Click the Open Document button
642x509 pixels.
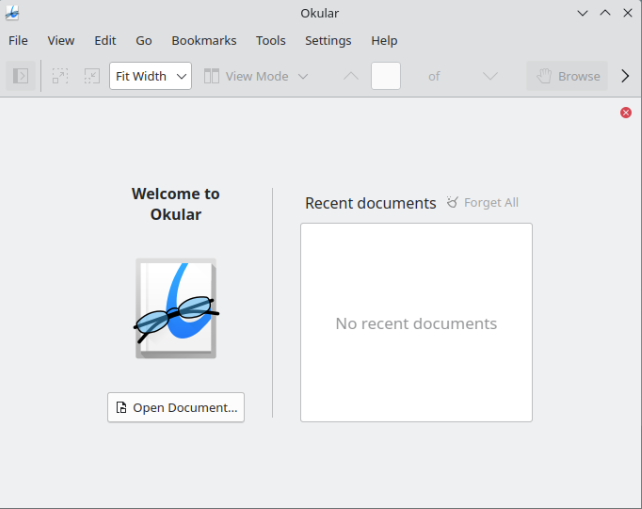[176, 407]
